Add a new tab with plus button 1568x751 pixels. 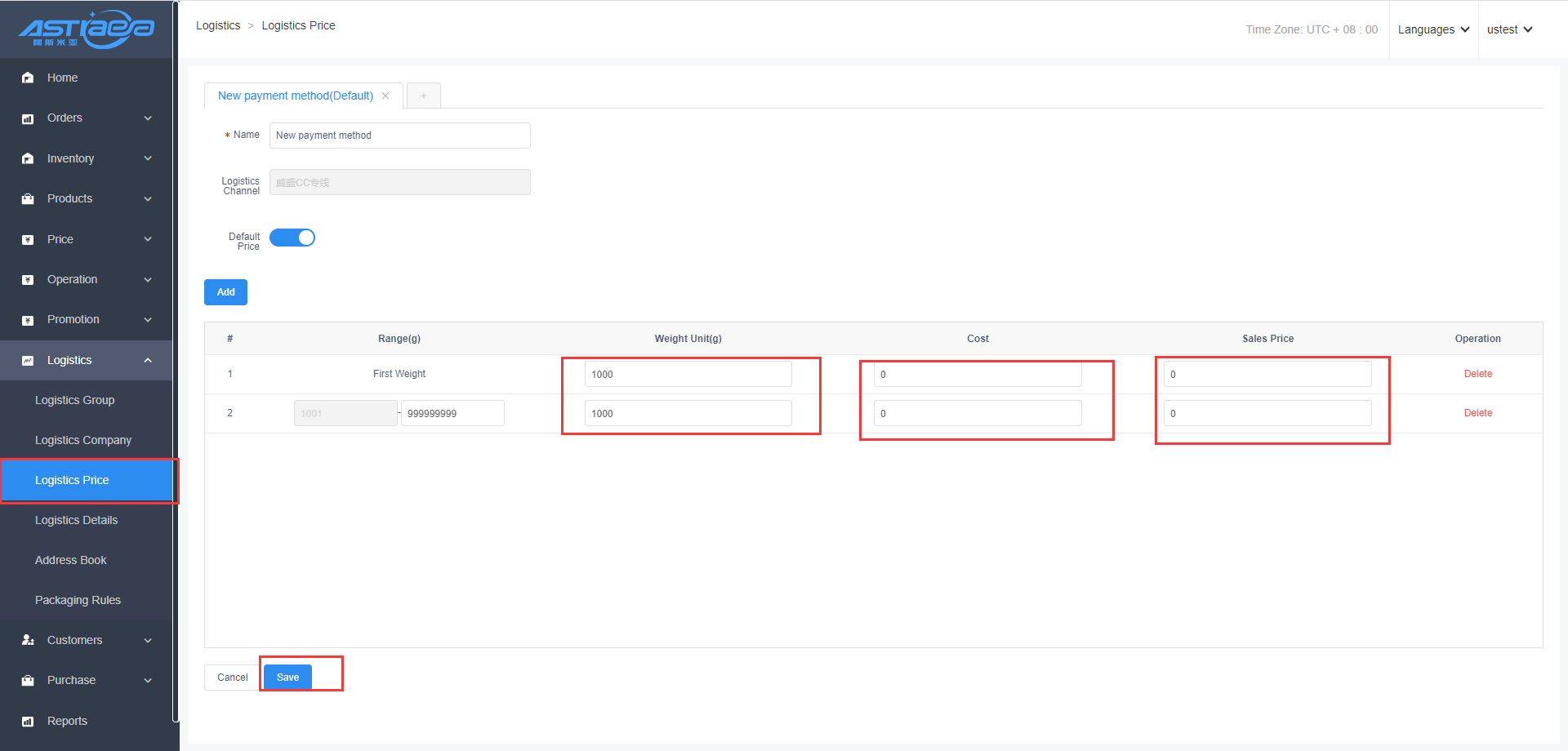pyautogui.click(x=424, y=96)
